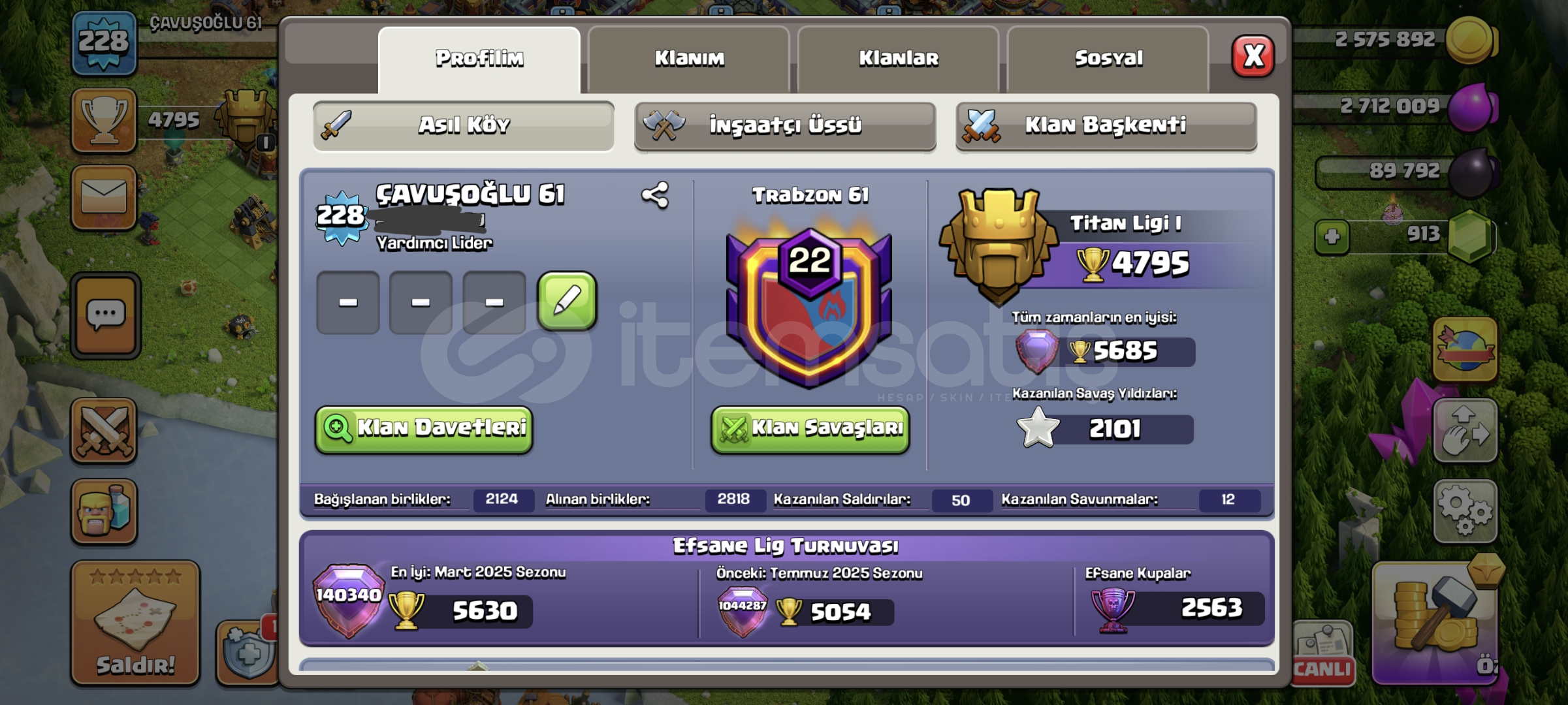Open the barbarian army training icon
The image size is (1568, 705).
tap(104, 512)
